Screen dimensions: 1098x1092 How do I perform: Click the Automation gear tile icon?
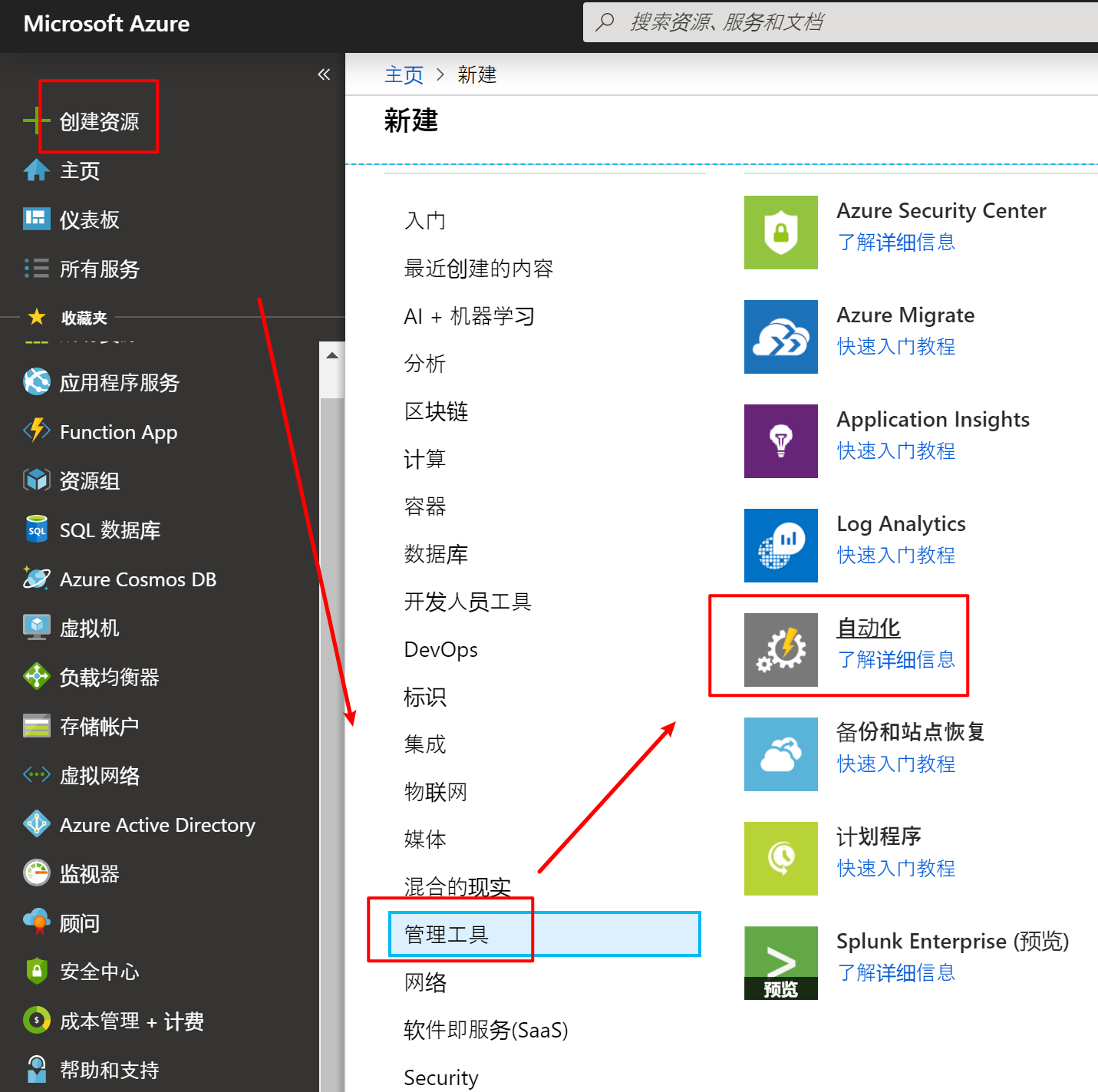(781, 650)
